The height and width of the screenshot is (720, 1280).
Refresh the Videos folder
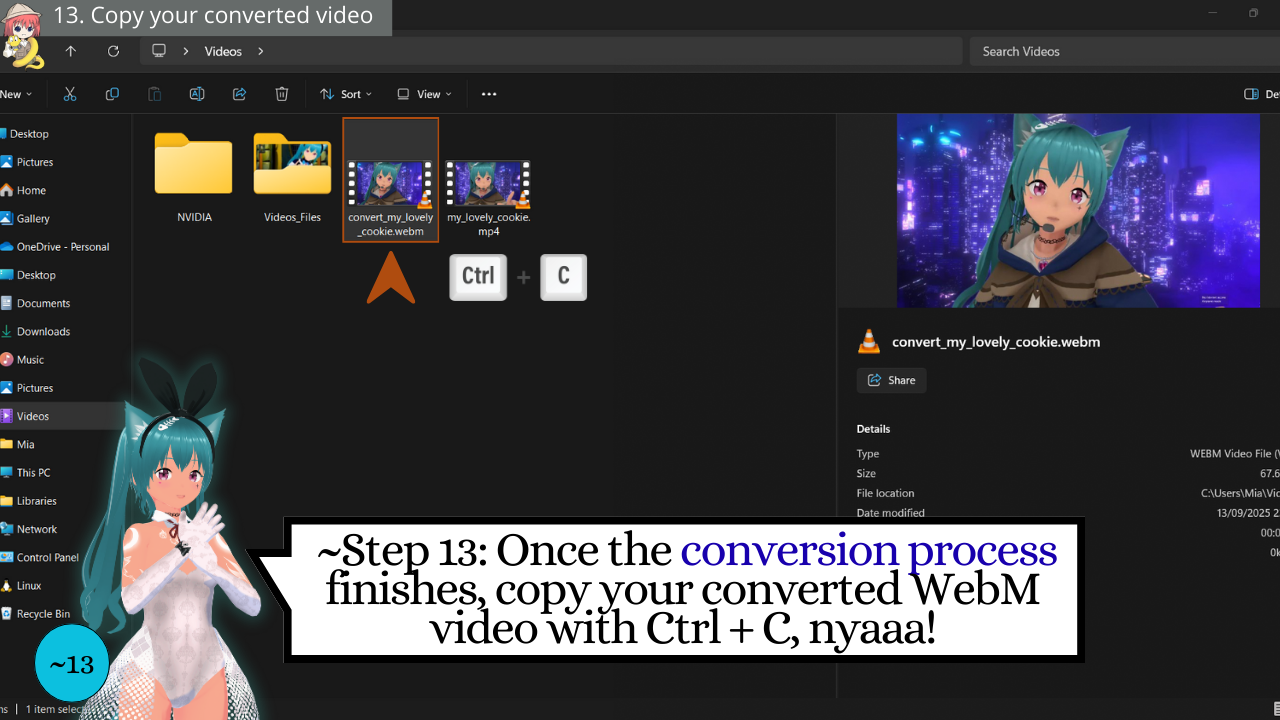point(113,51)
